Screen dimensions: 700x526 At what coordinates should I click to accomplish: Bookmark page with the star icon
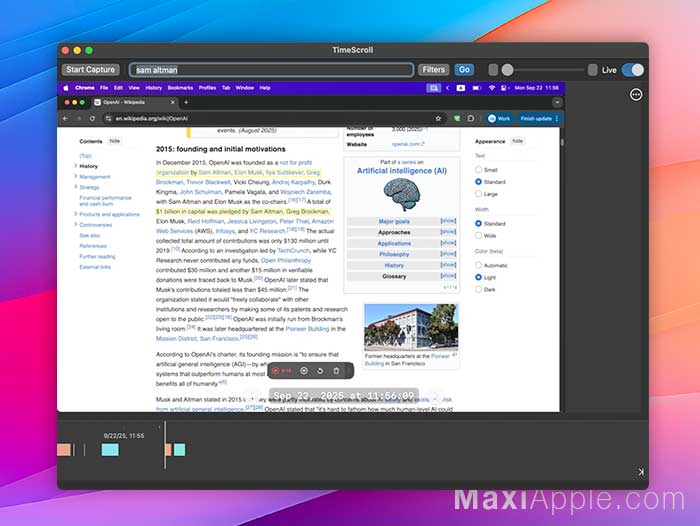(x=438, y=118)
